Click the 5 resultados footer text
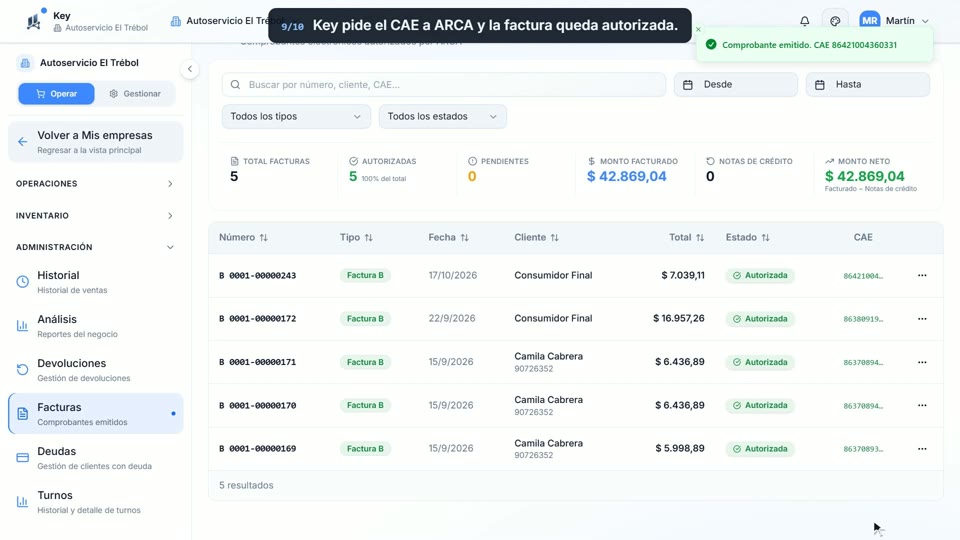The height and width of the screenshot is (540, 960). pyautogui.click(x=246, y=486)
